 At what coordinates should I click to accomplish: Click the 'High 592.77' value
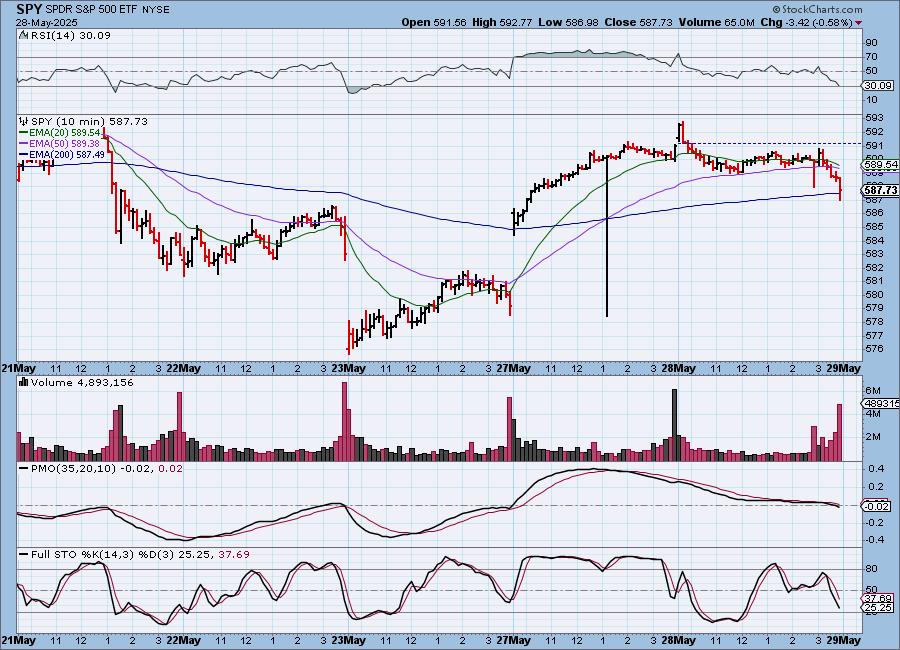point(502,22)
